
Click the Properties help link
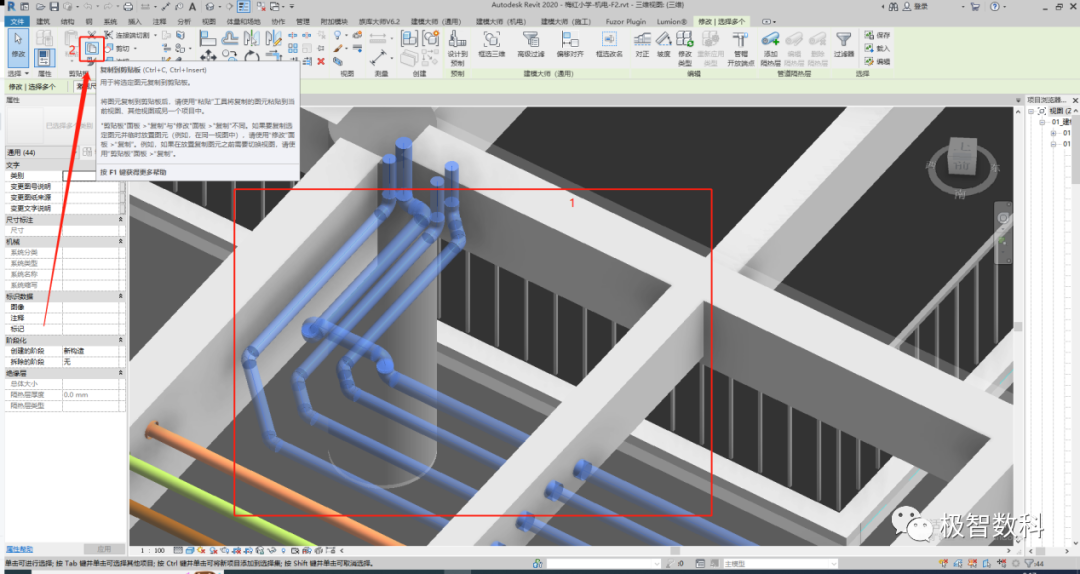[20, 549]
